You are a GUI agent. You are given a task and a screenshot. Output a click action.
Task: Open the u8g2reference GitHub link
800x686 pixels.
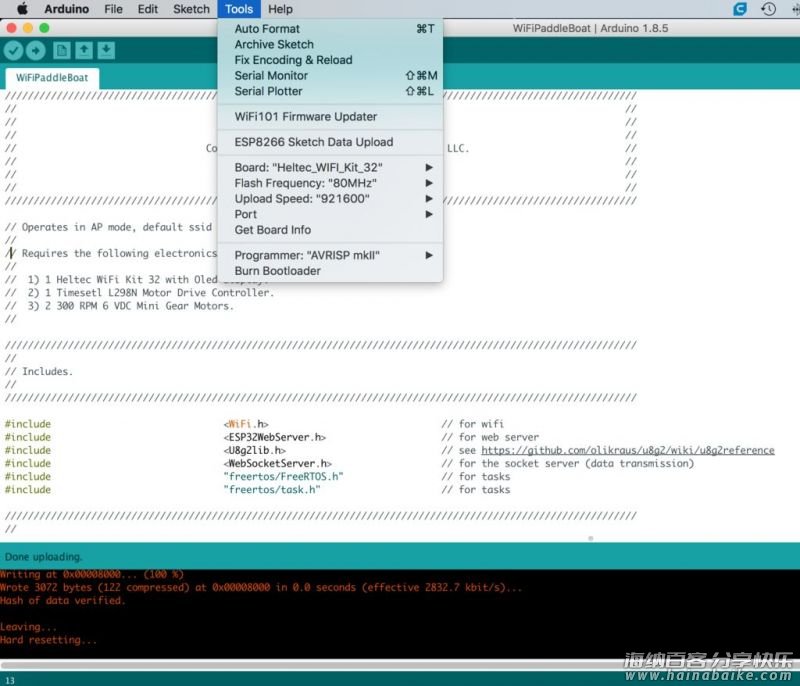[628, 450]
